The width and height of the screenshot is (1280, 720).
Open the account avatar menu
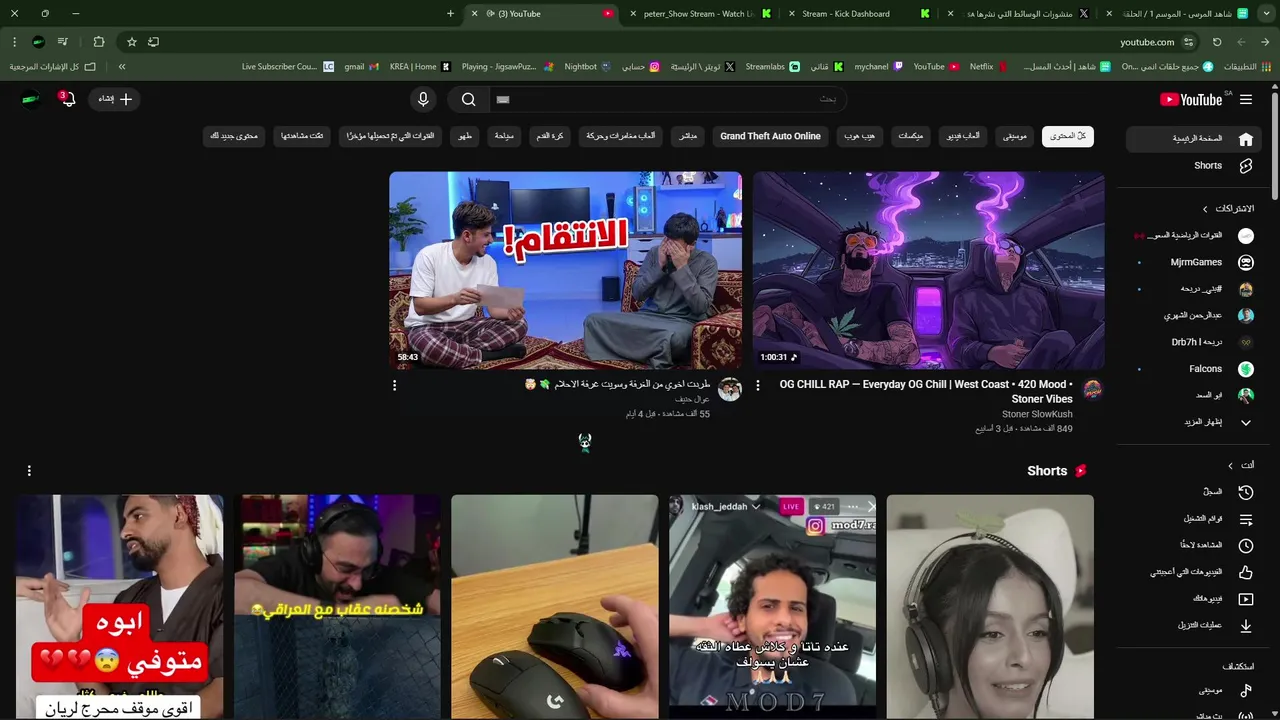point(30,99)
